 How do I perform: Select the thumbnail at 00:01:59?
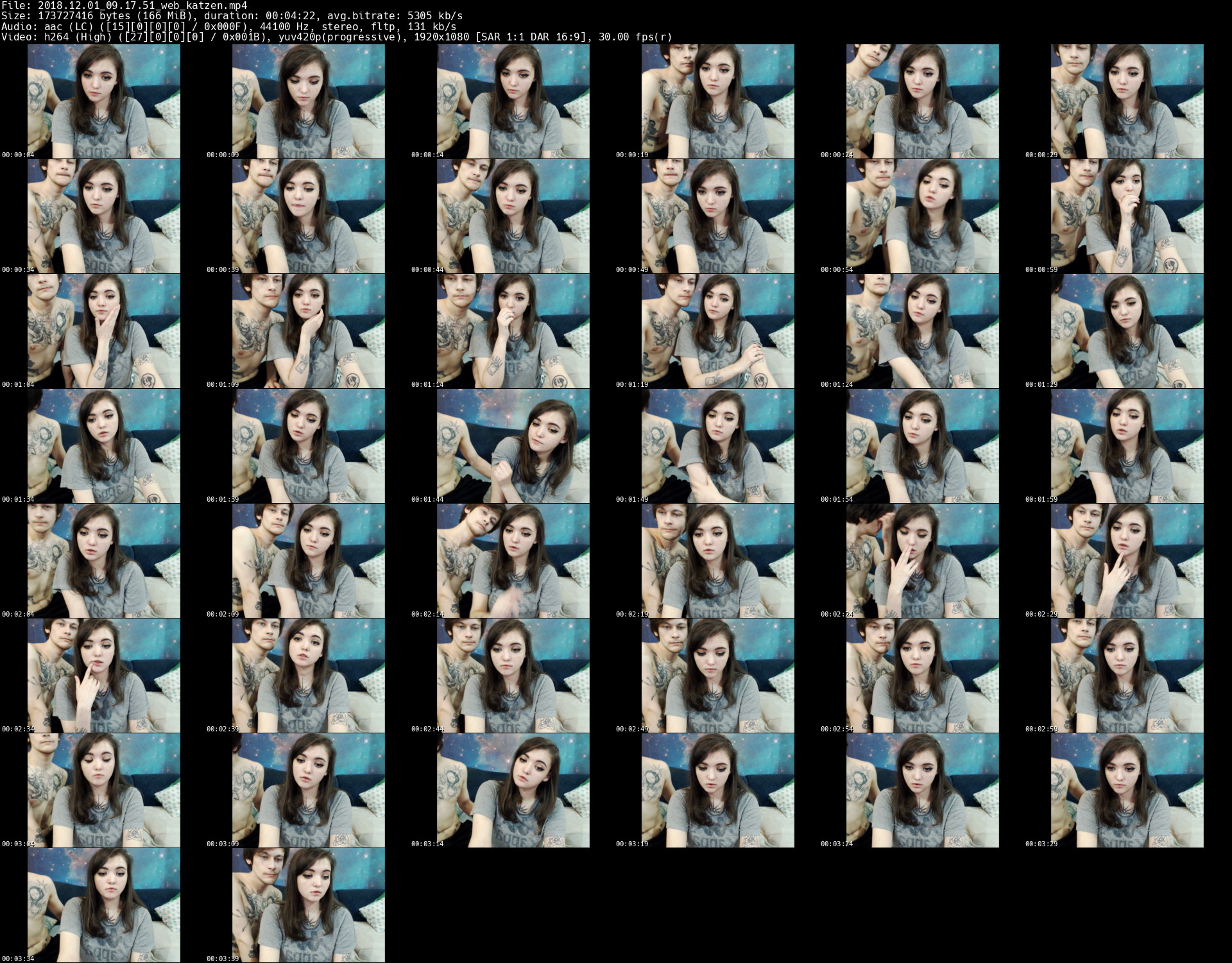(1127, 446)
